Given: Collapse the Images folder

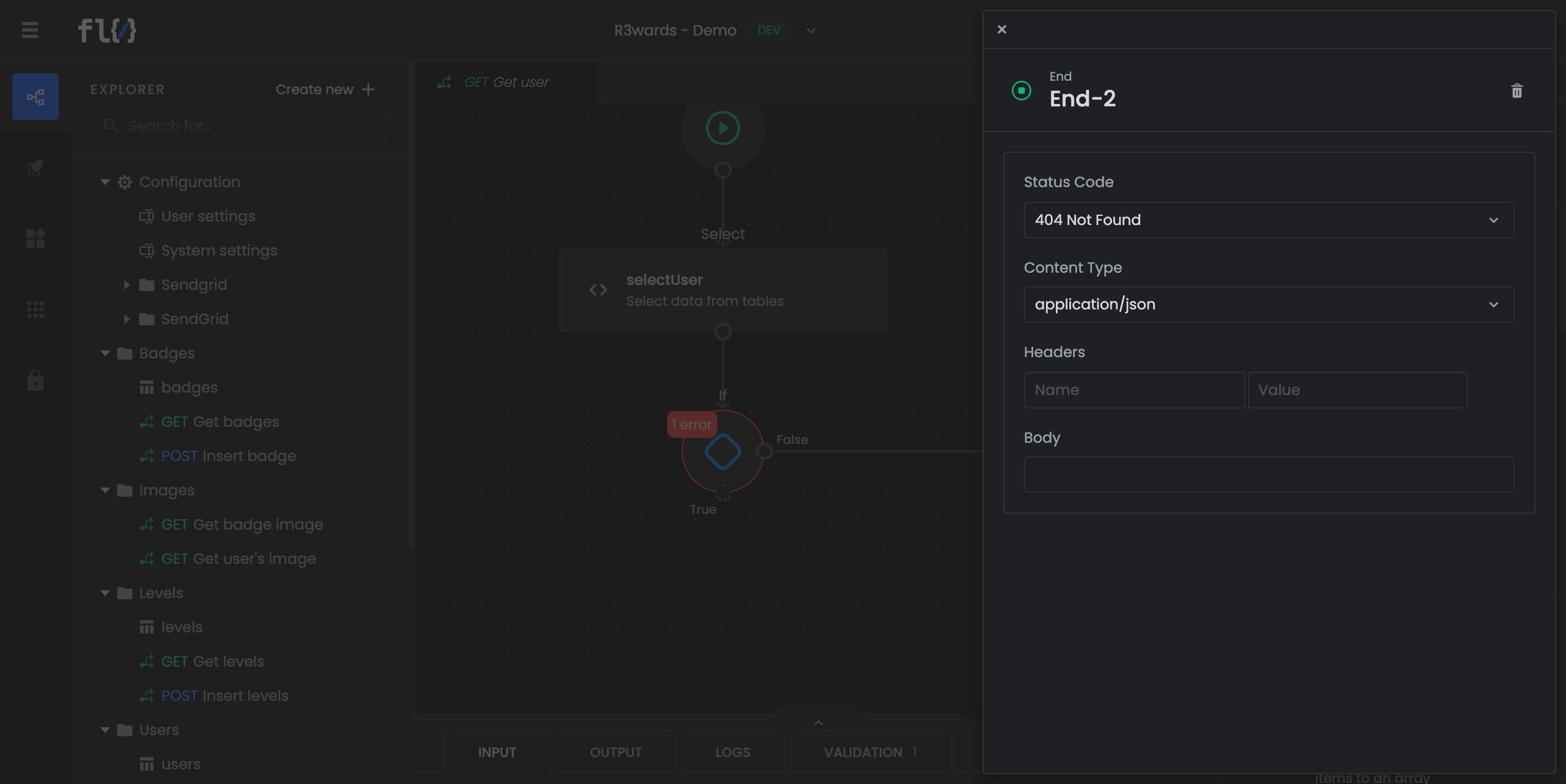Looking at the screenshot, I should pyautogui.click(x=105, y=490).
